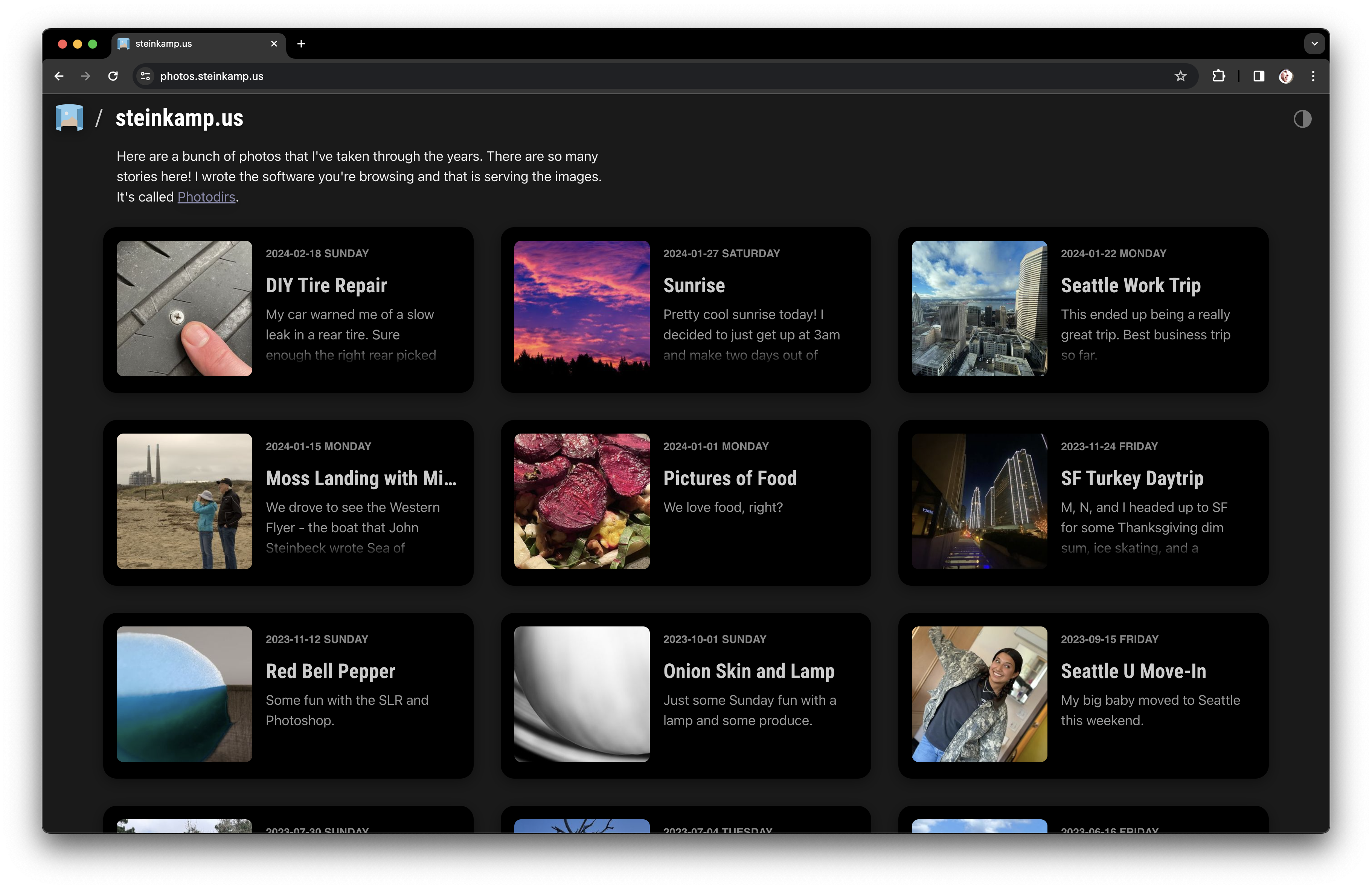View site information icon in address bar
The height and width of the screenshot is (889, 1372).
(145, 76)
